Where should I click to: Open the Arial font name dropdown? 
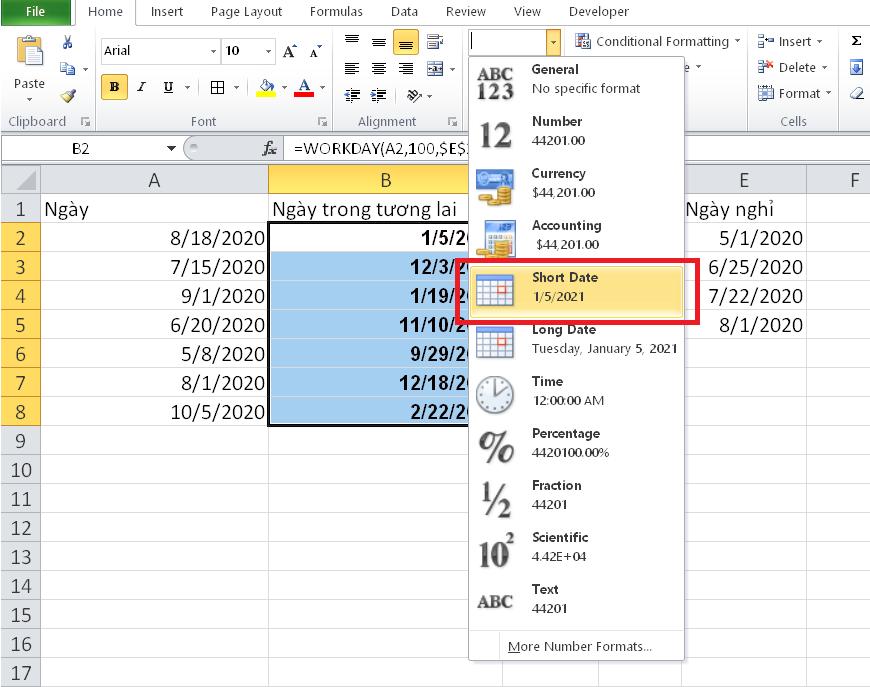213,50
